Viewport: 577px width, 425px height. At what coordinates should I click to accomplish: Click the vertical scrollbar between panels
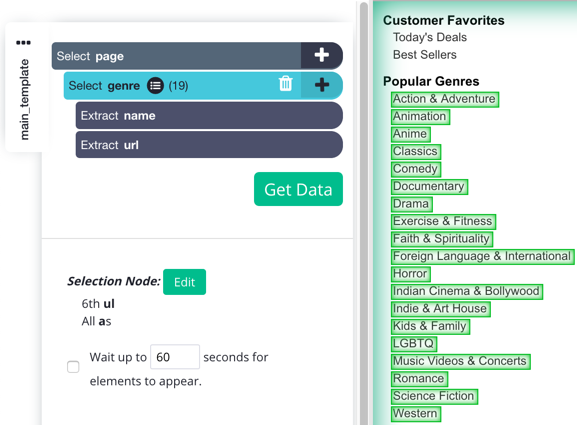(x=364, y=213)
